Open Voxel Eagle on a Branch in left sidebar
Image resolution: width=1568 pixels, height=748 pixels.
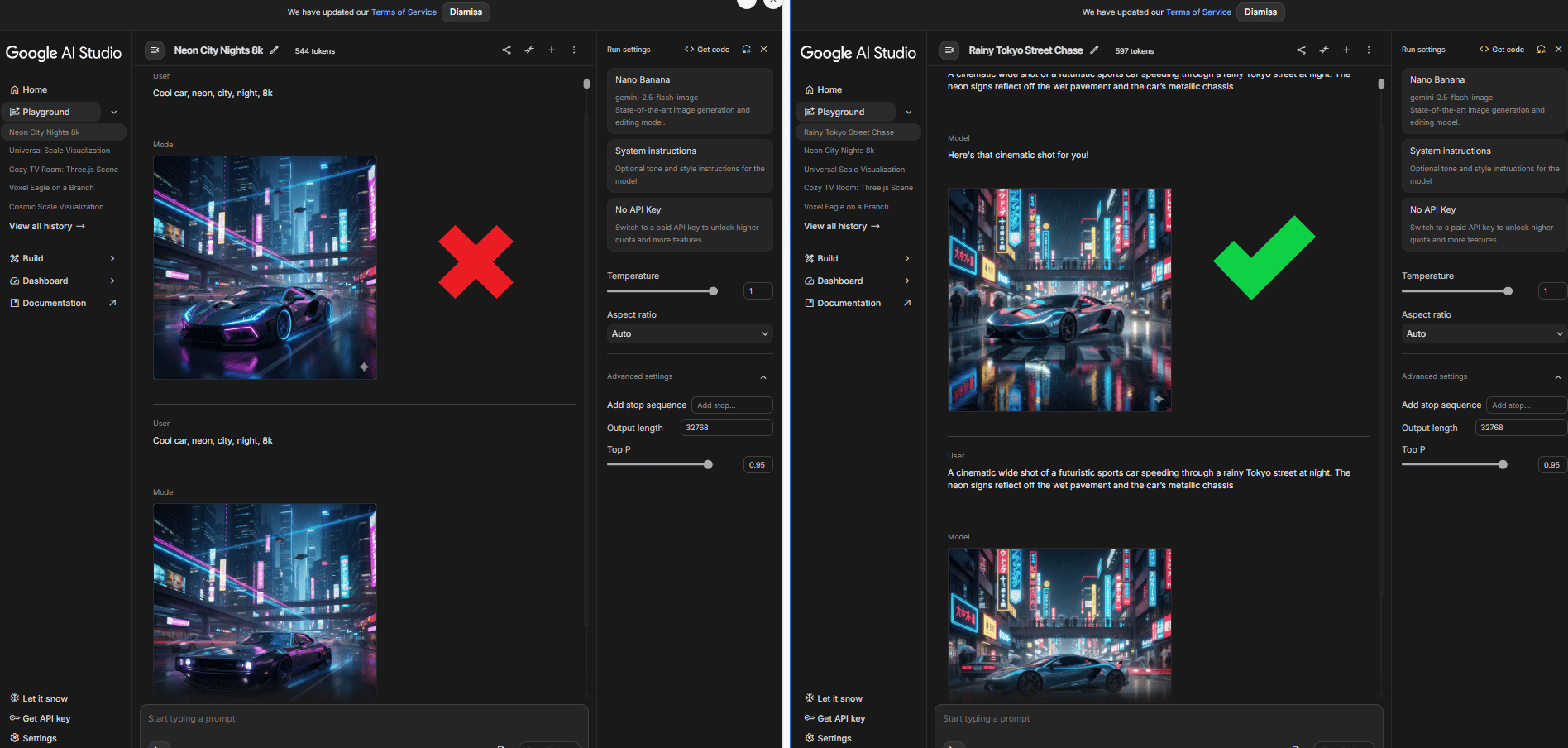(x=51, y=188)
